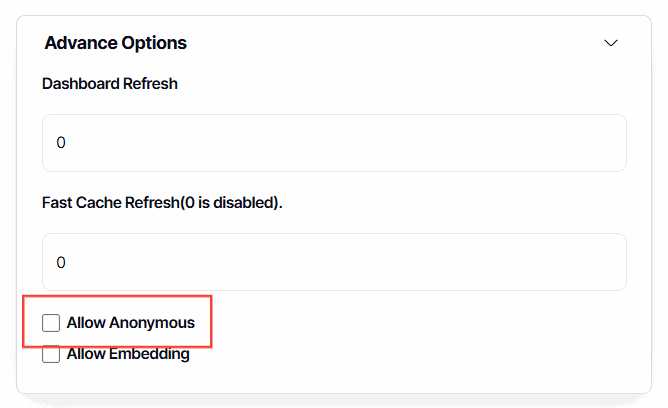
Task: Collapse the Advance Options chevron
Action: click(x=612, y=43)
